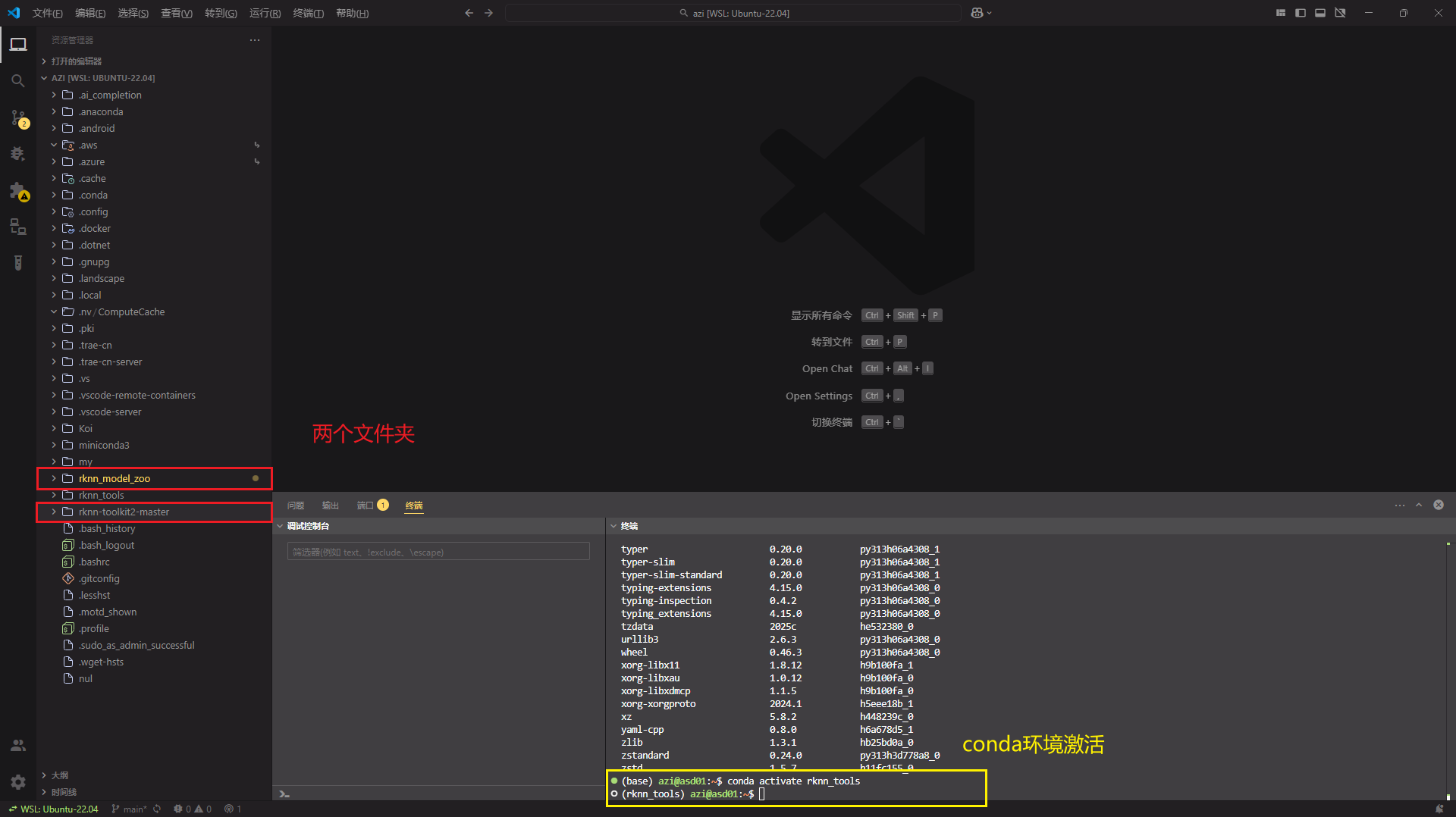1456x817 pixels.
Task: Open the Accounts icon in activity bar
Action: click(x=18, y=746)
